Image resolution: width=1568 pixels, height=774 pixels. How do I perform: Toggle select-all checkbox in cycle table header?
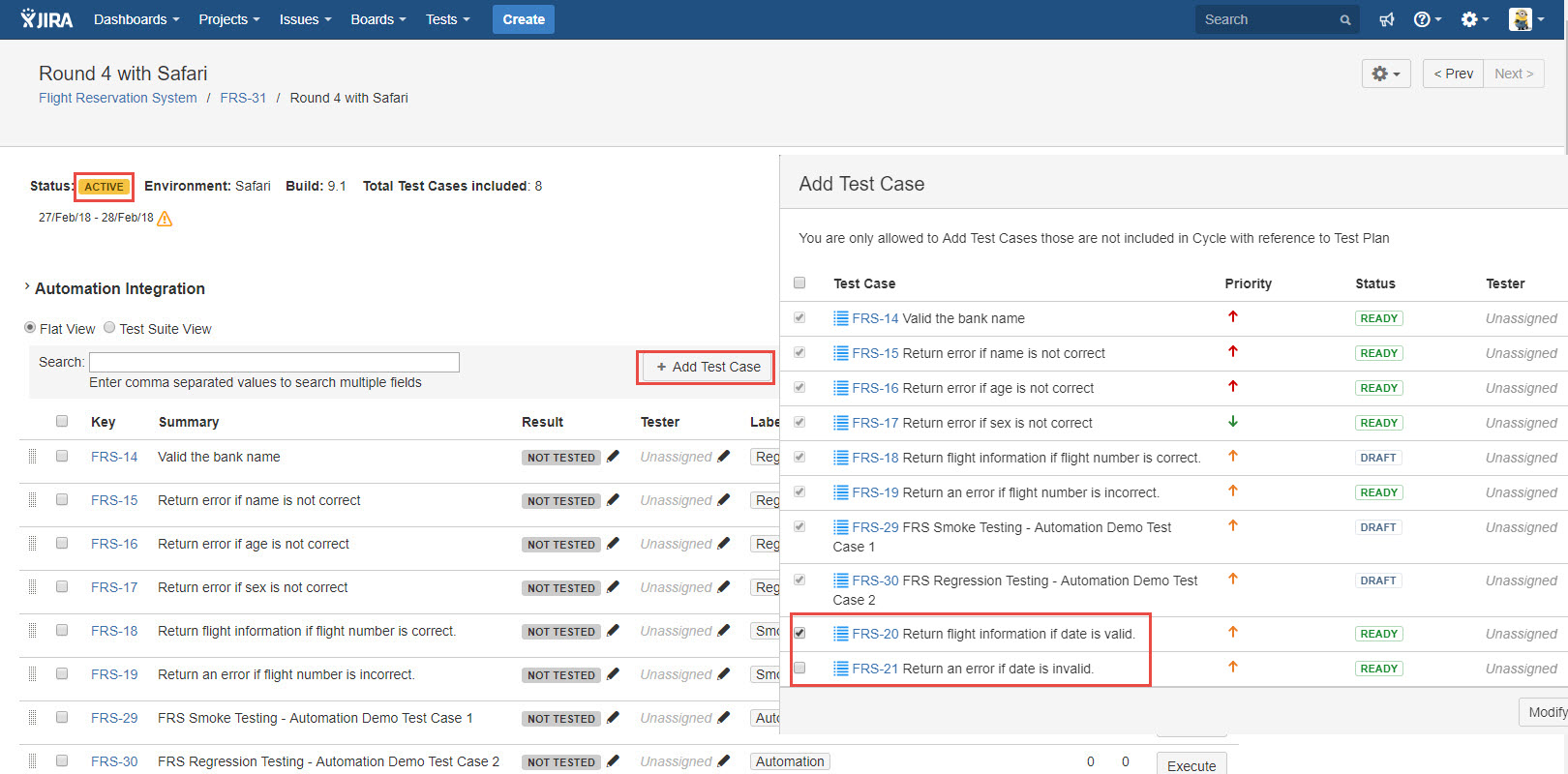click(62, 421)
